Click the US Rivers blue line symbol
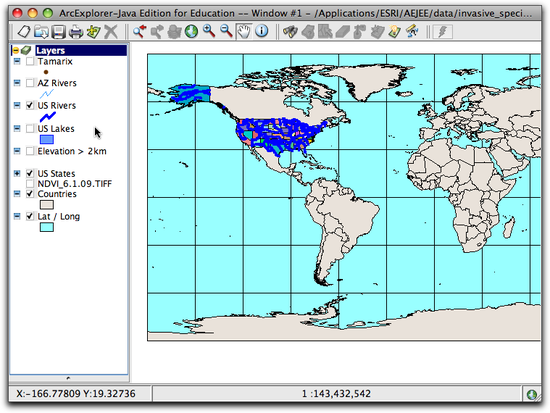This screenshot has width=550, height=413. coord(48,117)
